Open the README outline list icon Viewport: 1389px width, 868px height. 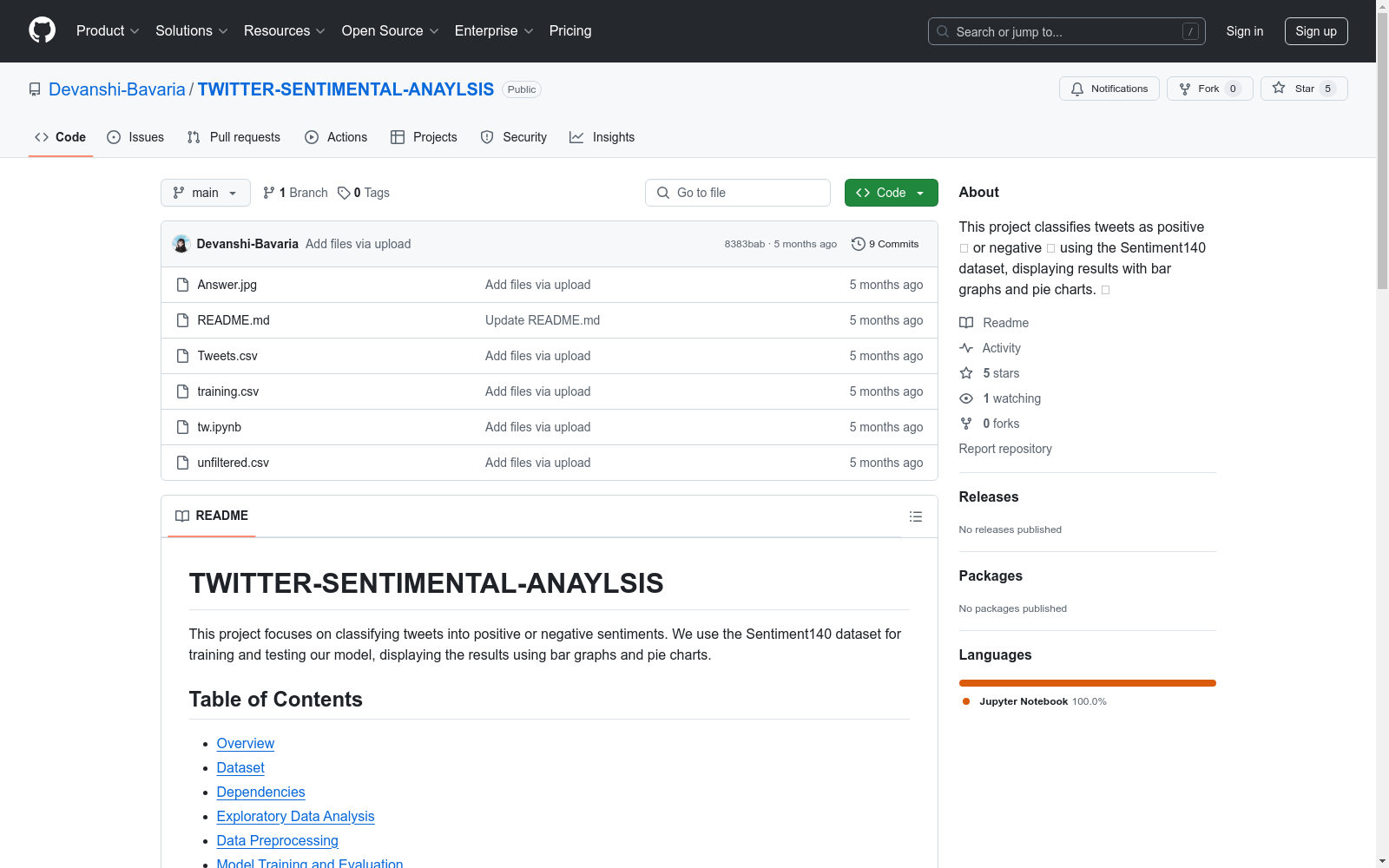tap(916, 516)
